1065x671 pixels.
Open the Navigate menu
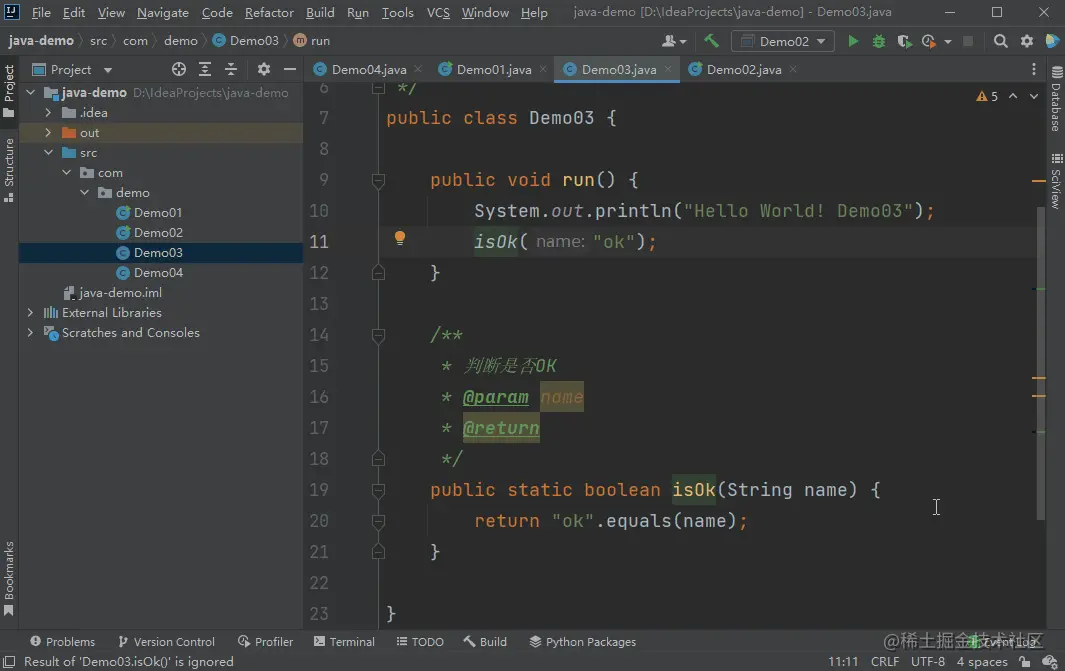(x=163, y=12)
